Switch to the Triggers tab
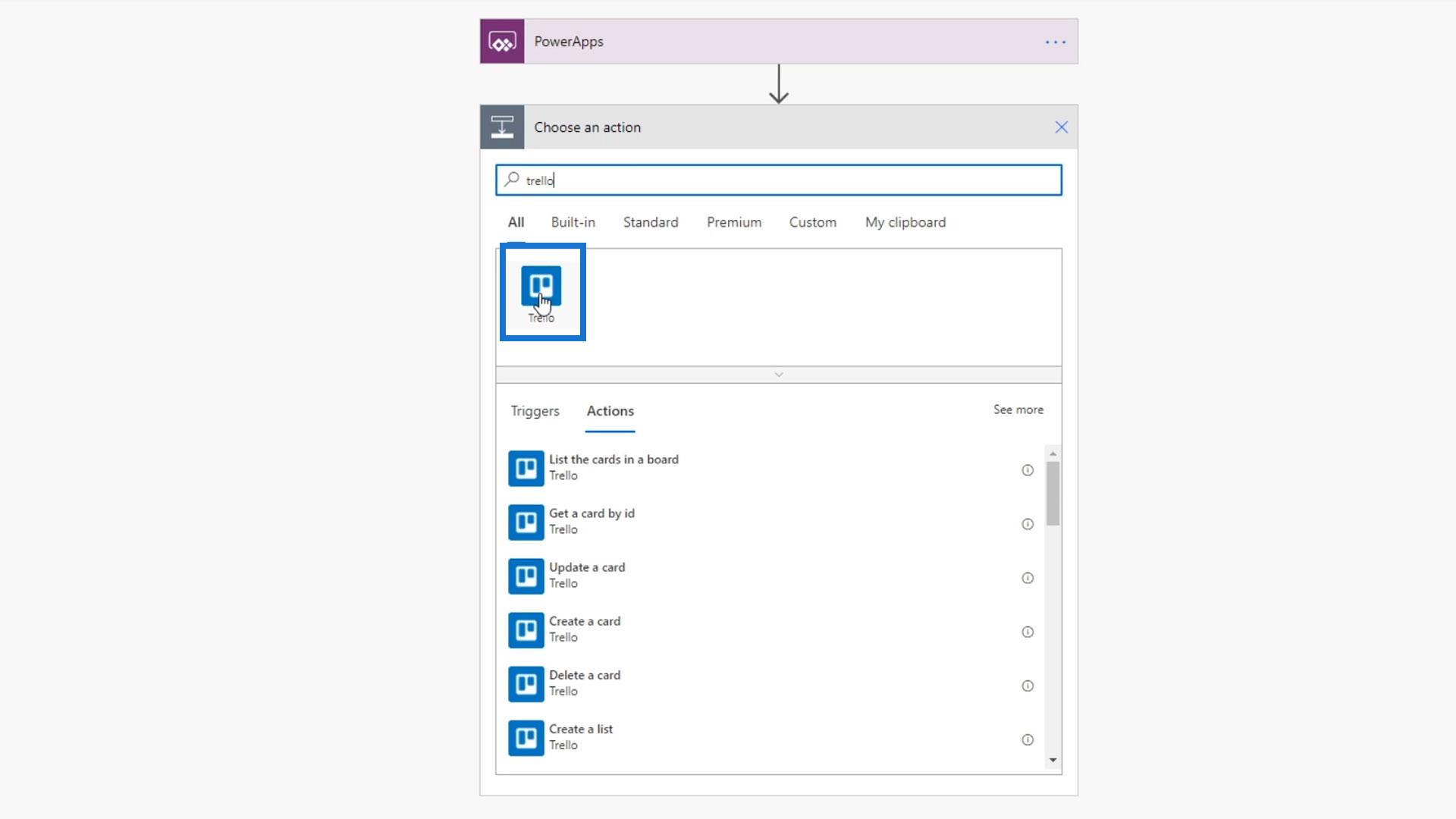1456x819 pixels. 535,411
